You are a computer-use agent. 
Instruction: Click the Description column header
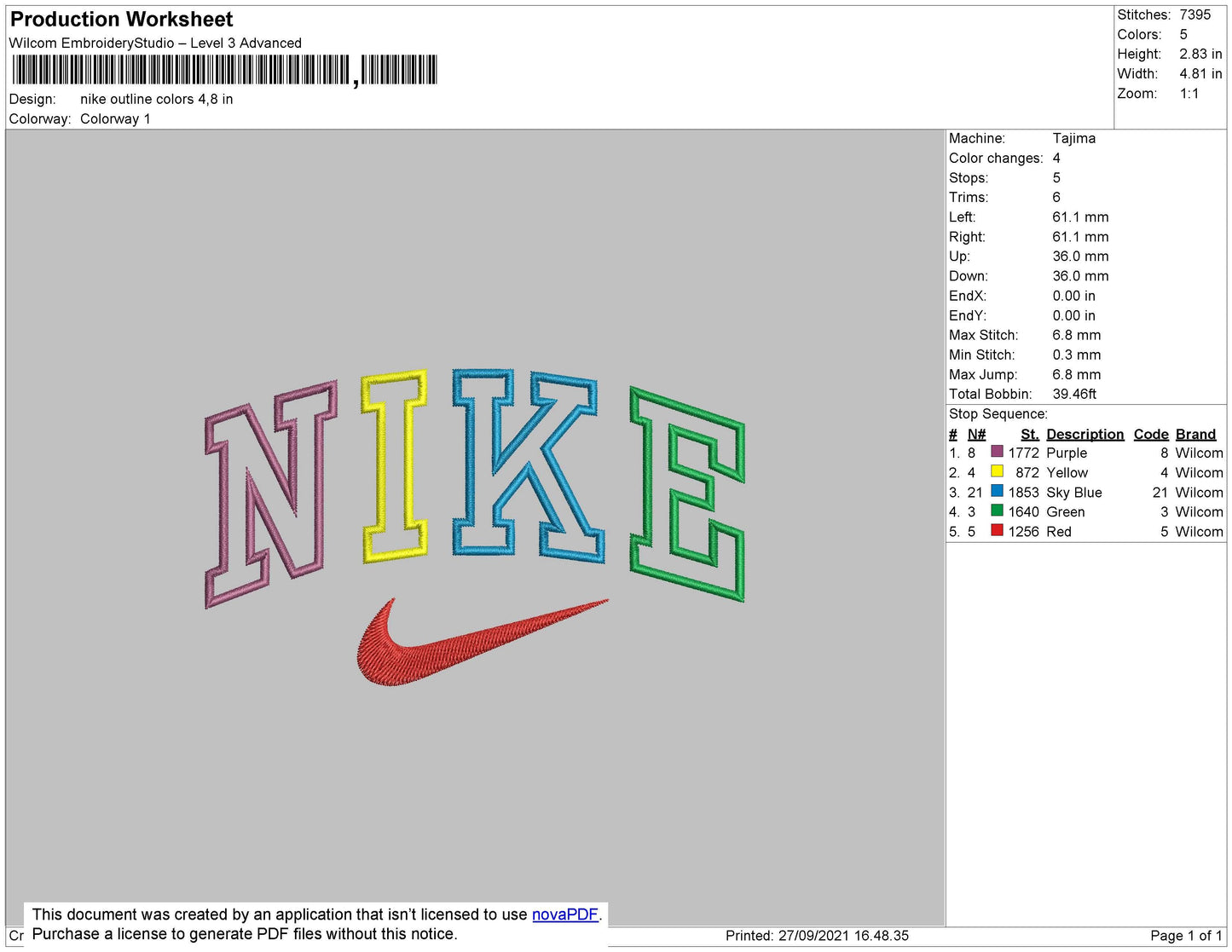pyautogui.click(x=1084, y=434)
